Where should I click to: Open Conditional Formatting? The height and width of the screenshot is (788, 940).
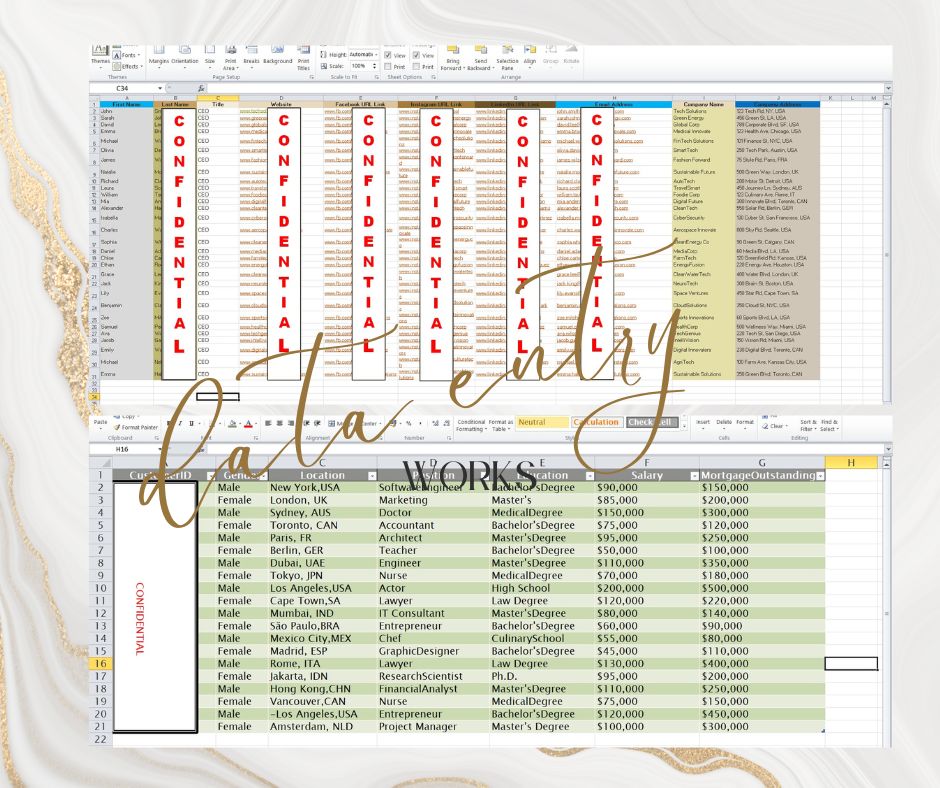pyautogui.click(x=471, y=424)
